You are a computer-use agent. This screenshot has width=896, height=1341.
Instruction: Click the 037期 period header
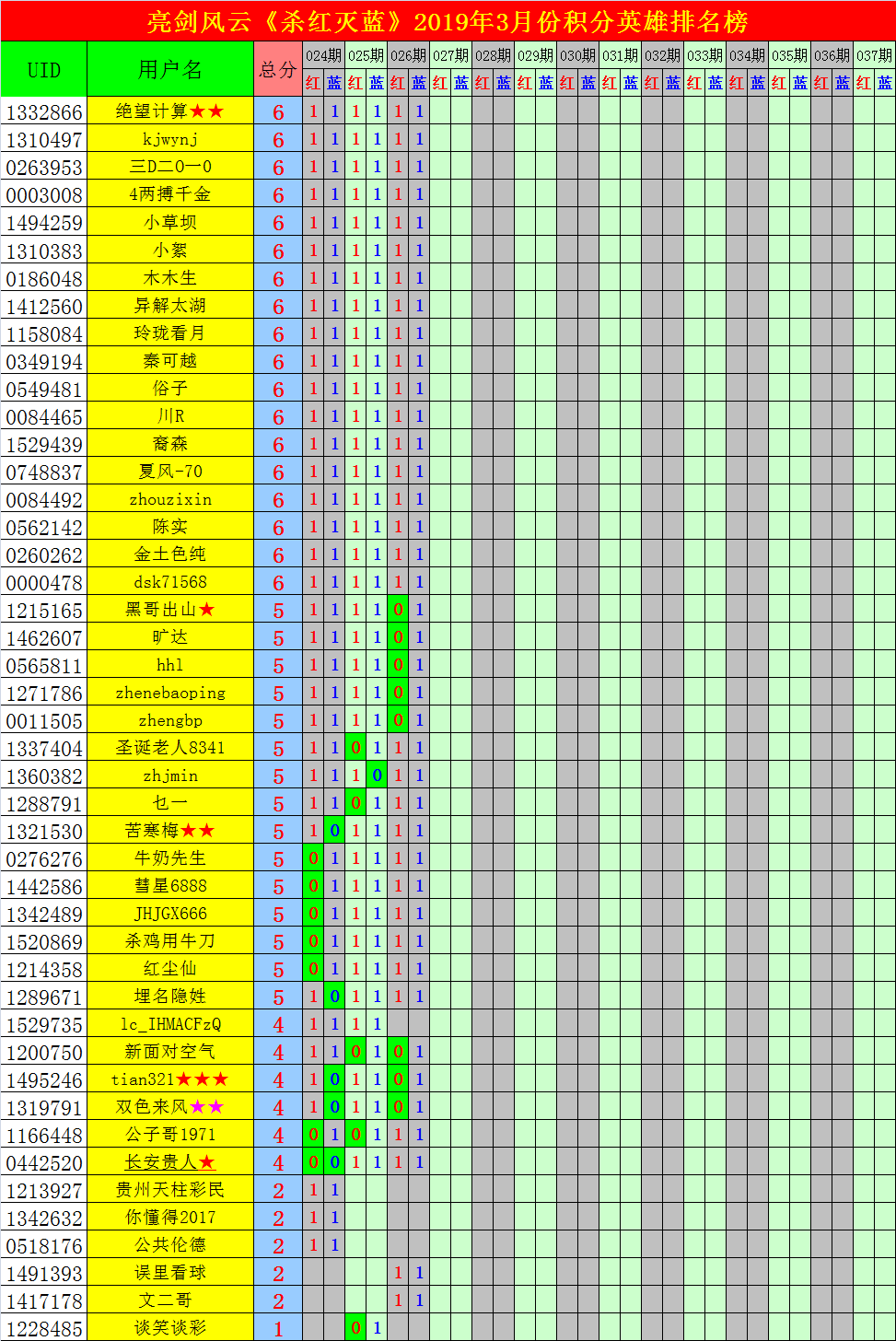874,55
